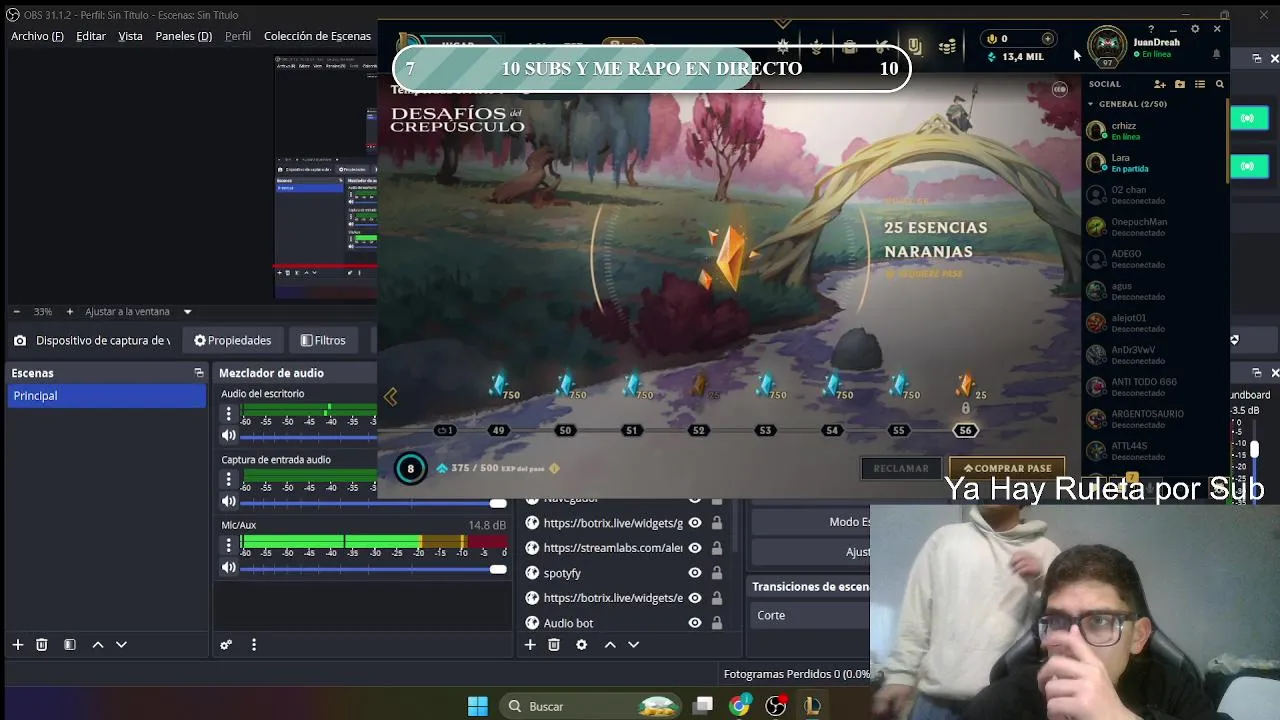
Task: Adjust the Mic/Aux volume slider
Action: 373,569
